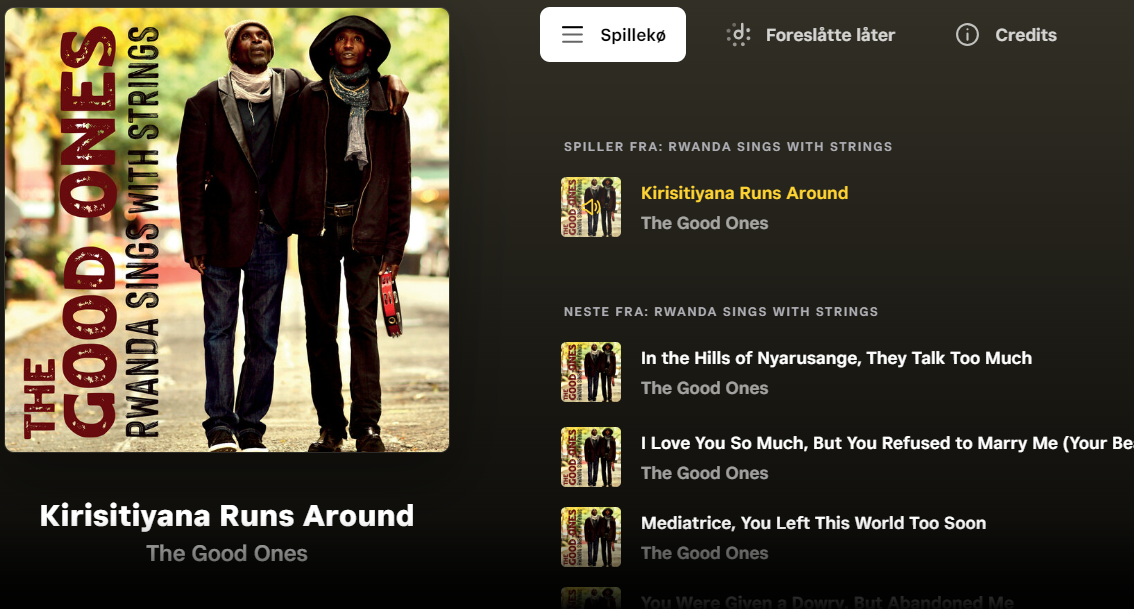Screen dimensions: 1134x609
Task: Play Mediatrice, You Left This World Too Soon
Action: (814, 523)
